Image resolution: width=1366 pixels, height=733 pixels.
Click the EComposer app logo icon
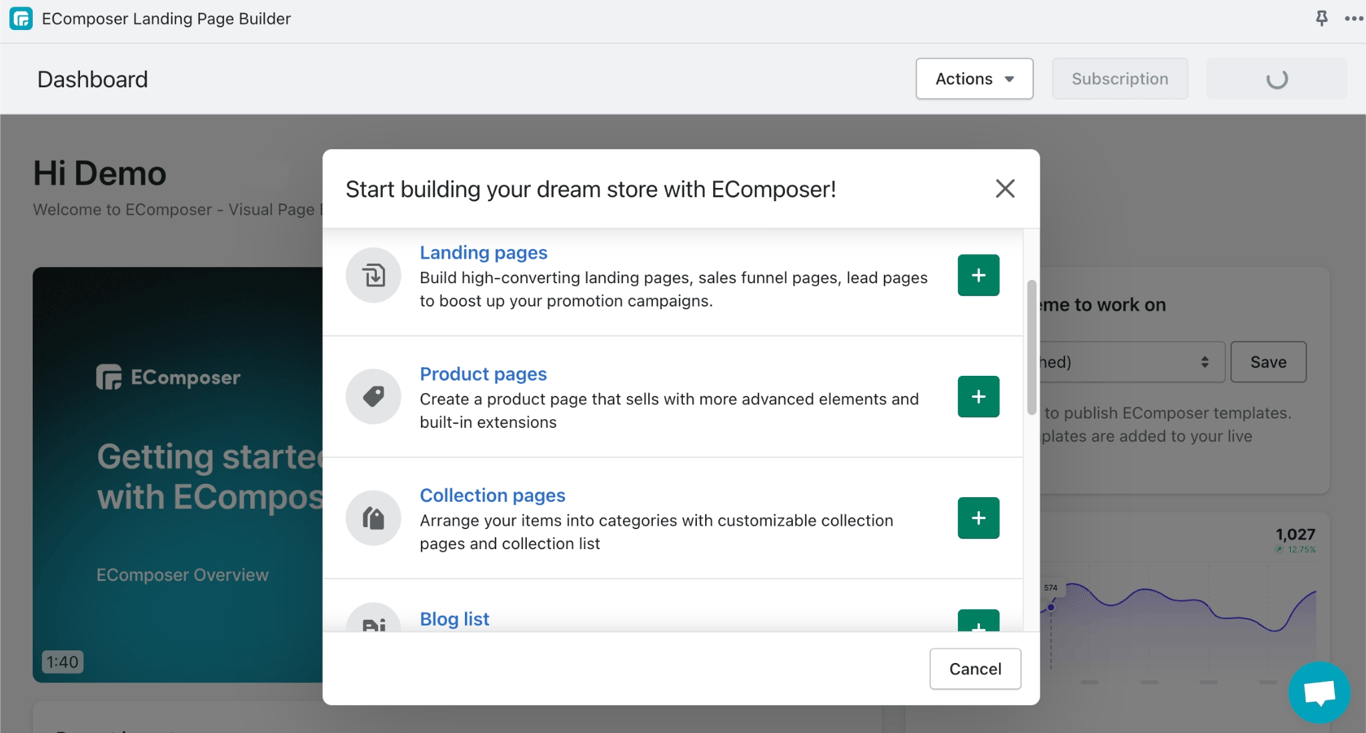point(21,19)
